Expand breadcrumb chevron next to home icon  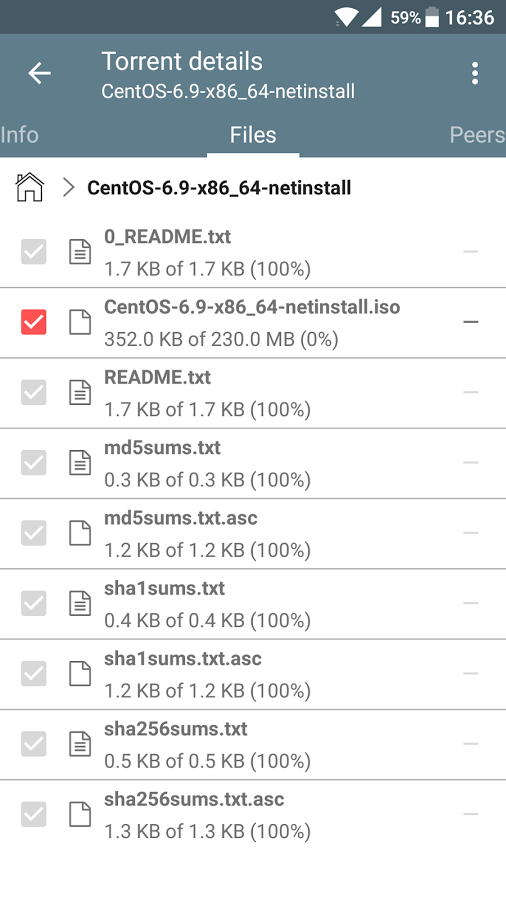[69, 188]
